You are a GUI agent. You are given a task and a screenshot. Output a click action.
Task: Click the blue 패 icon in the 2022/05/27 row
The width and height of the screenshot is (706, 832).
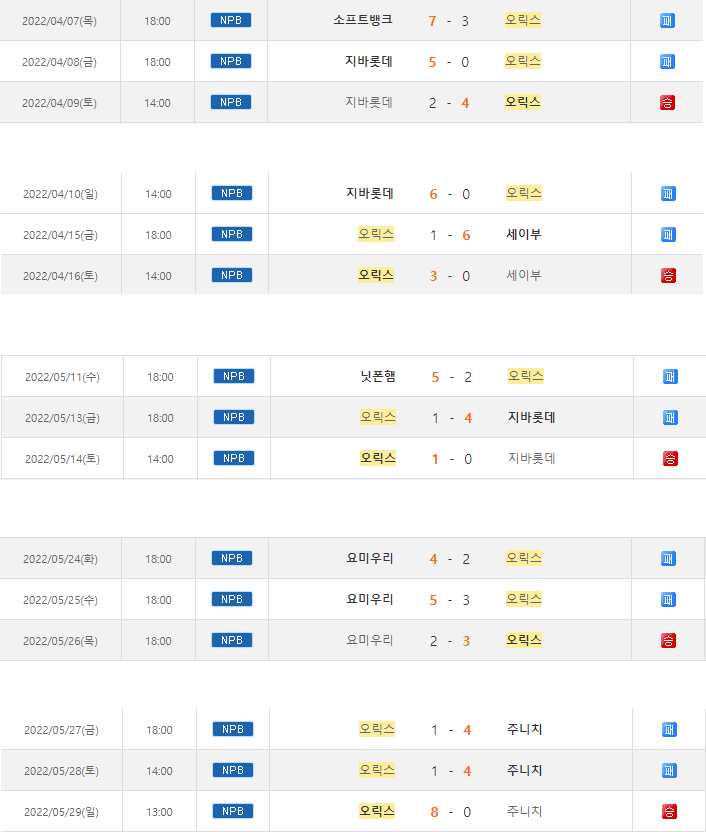pyautogui.click(x=669, y=730)
